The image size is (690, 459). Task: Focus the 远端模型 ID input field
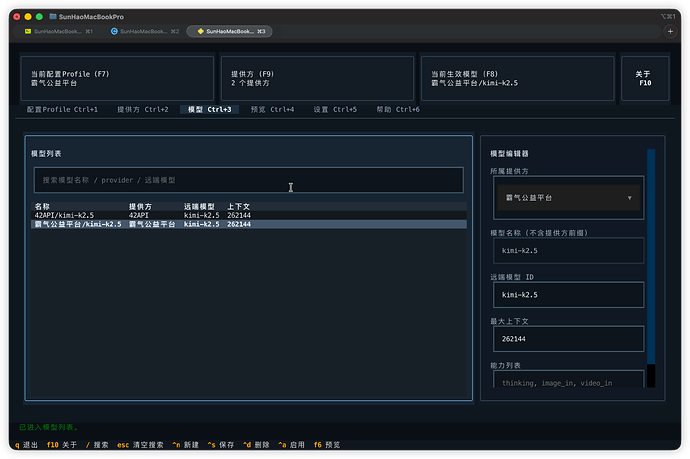point(569,294)
